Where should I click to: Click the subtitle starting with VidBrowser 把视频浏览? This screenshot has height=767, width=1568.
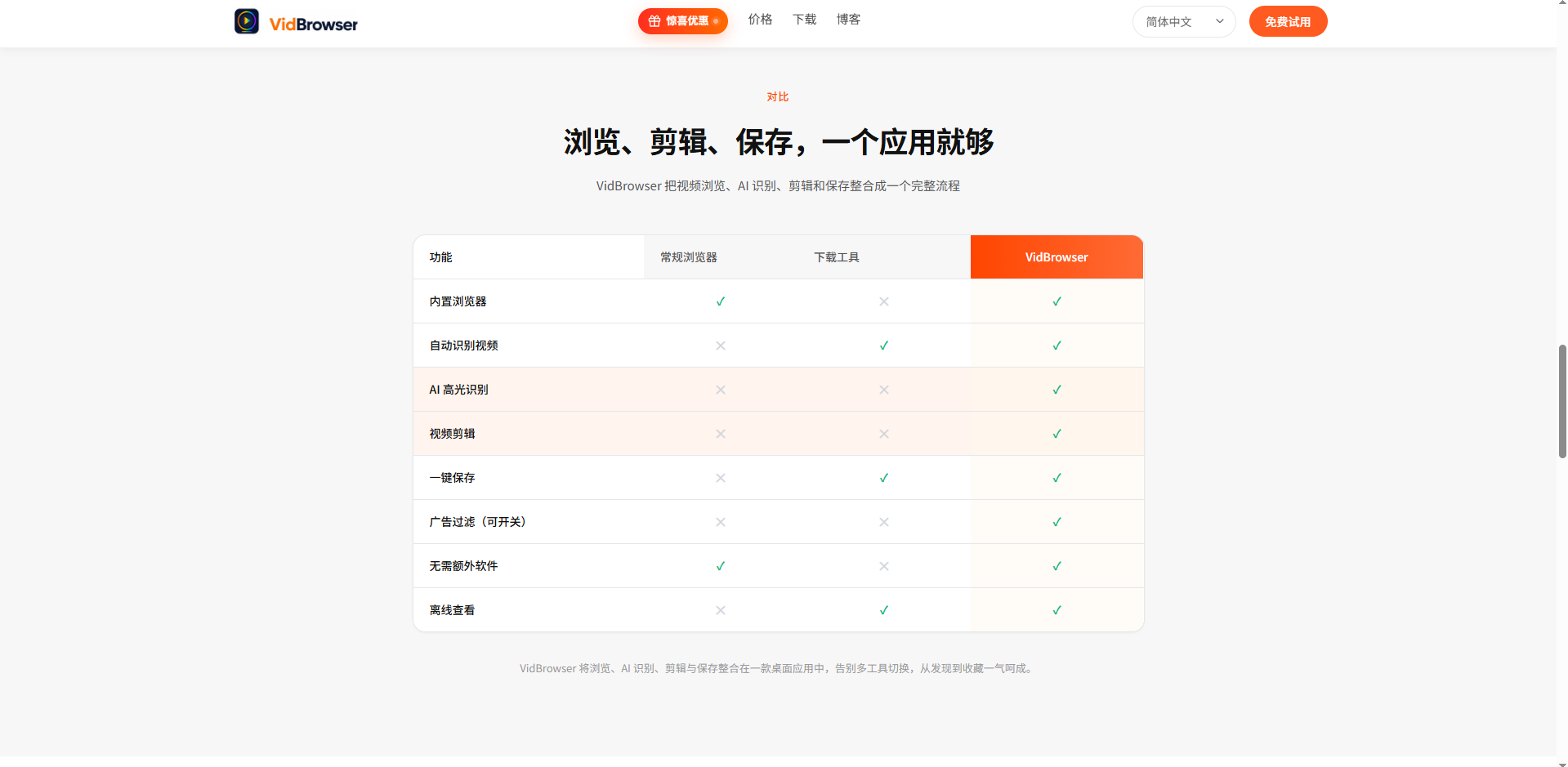click(x=778, y=186)
